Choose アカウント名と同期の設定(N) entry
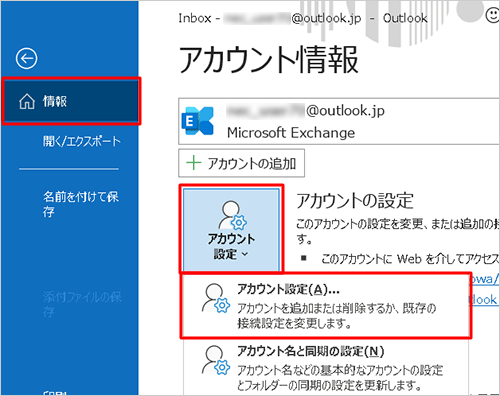 coord(326,368)
